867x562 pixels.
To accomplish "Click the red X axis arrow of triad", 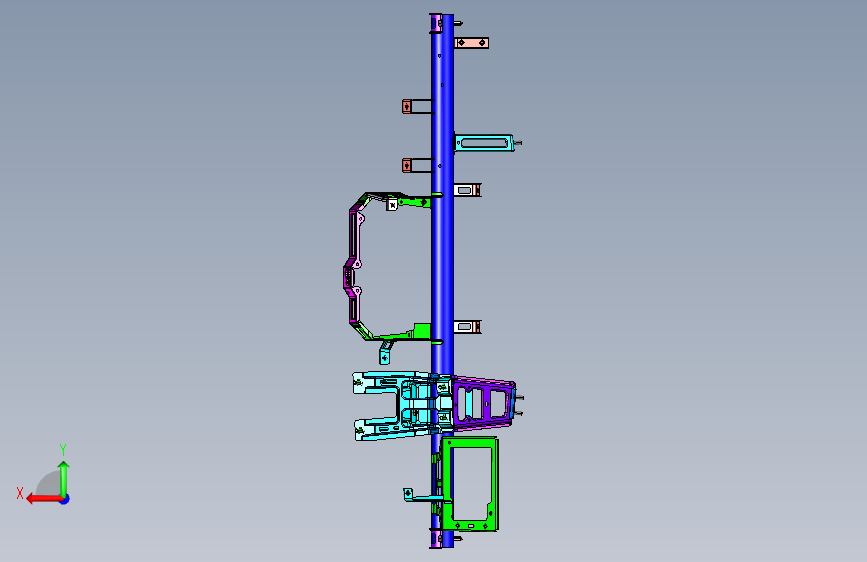I will [x=43, y=499].
